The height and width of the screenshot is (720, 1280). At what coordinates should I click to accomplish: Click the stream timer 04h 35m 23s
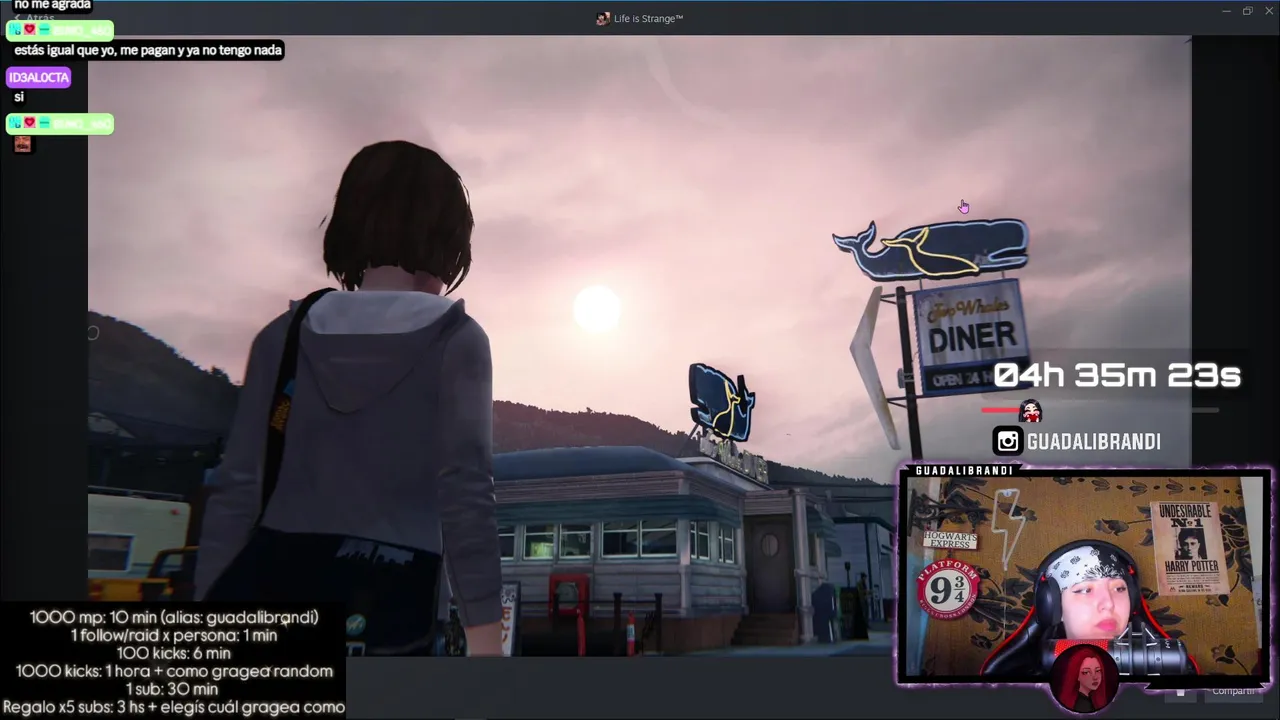click(1116, 375)
